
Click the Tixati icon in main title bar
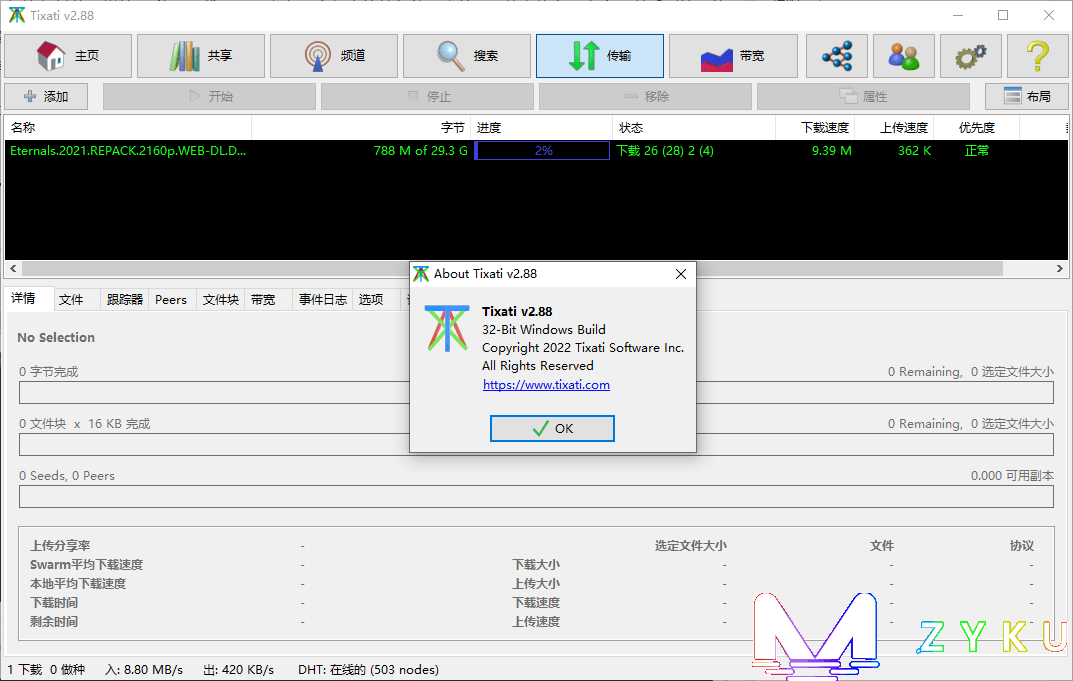point(16,15)
